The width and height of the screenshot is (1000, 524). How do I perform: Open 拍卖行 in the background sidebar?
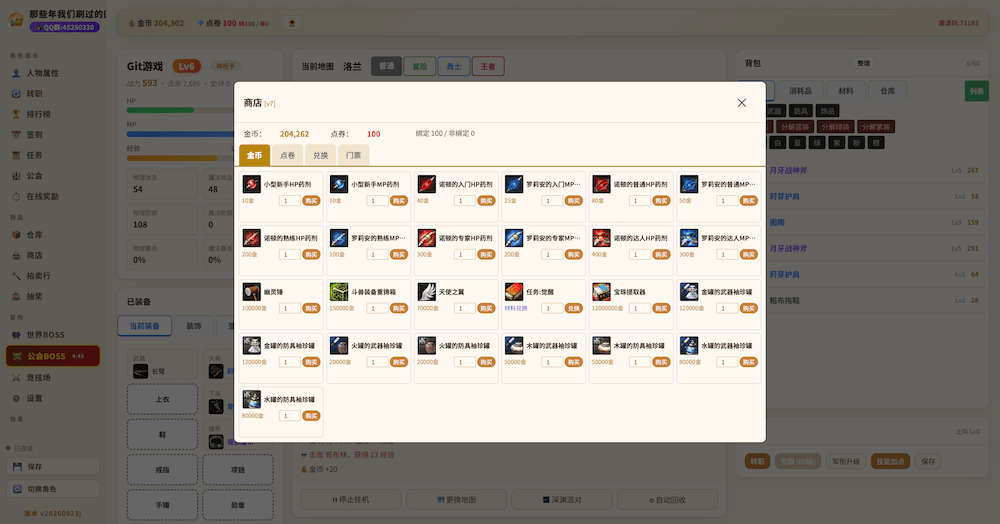click(x=39, y=276)
